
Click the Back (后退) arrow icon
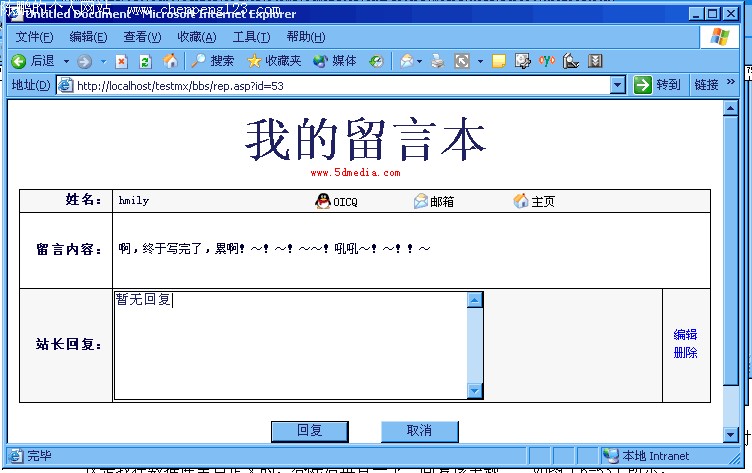click(18, 61)
